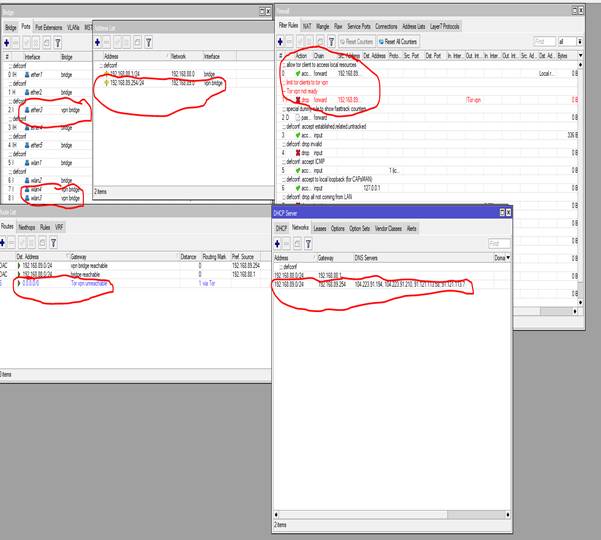
Task: Click enable checkmark icon in Bridge toolbar
Action: click(x=26, y=43)
